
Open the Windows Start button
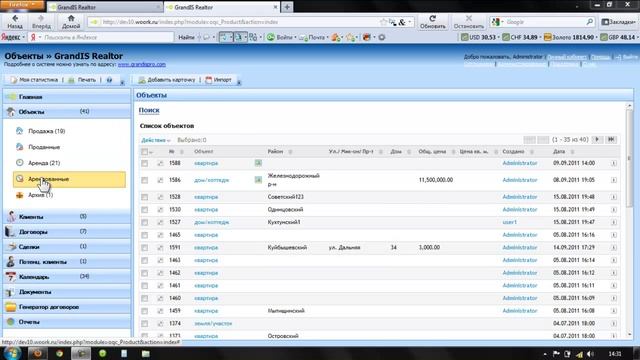12,353
